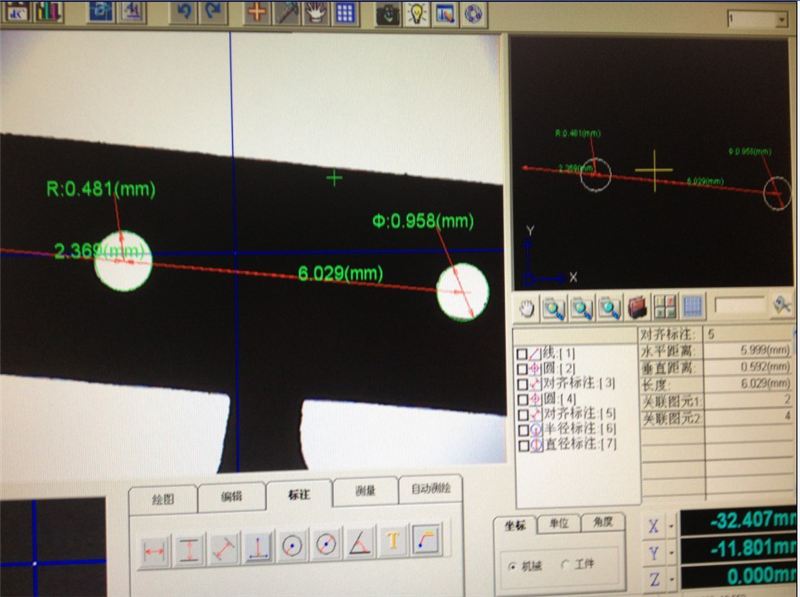Open the 角度 tab
Image resolution: width=800 pixels, height=597 pixels.
tap(603, 522)
